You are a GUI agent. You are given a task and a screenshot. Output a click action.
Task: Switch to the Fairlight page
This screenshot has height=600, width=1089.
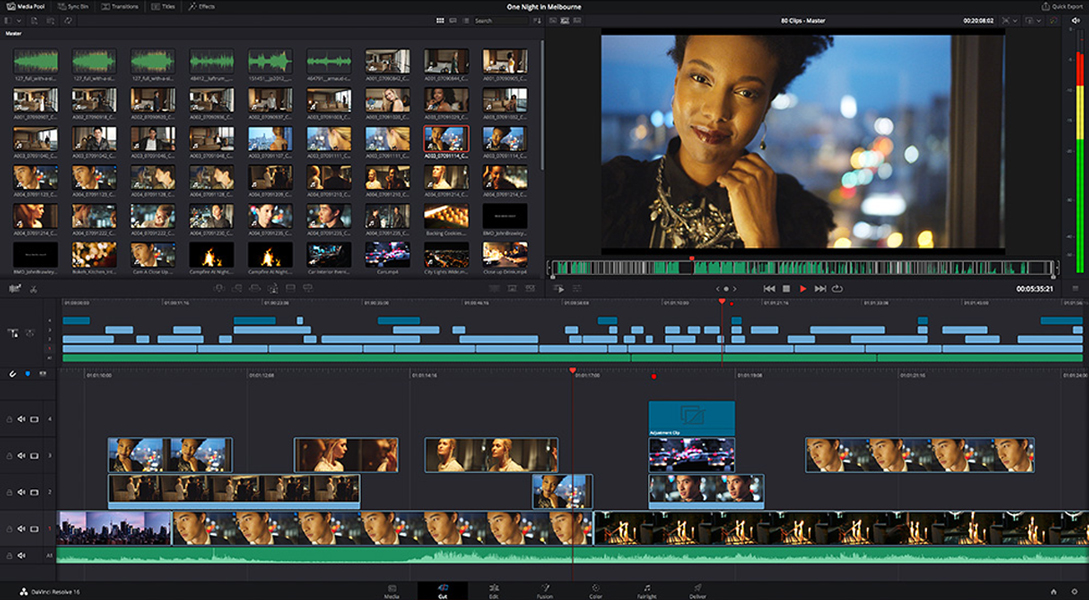point(647,591)
